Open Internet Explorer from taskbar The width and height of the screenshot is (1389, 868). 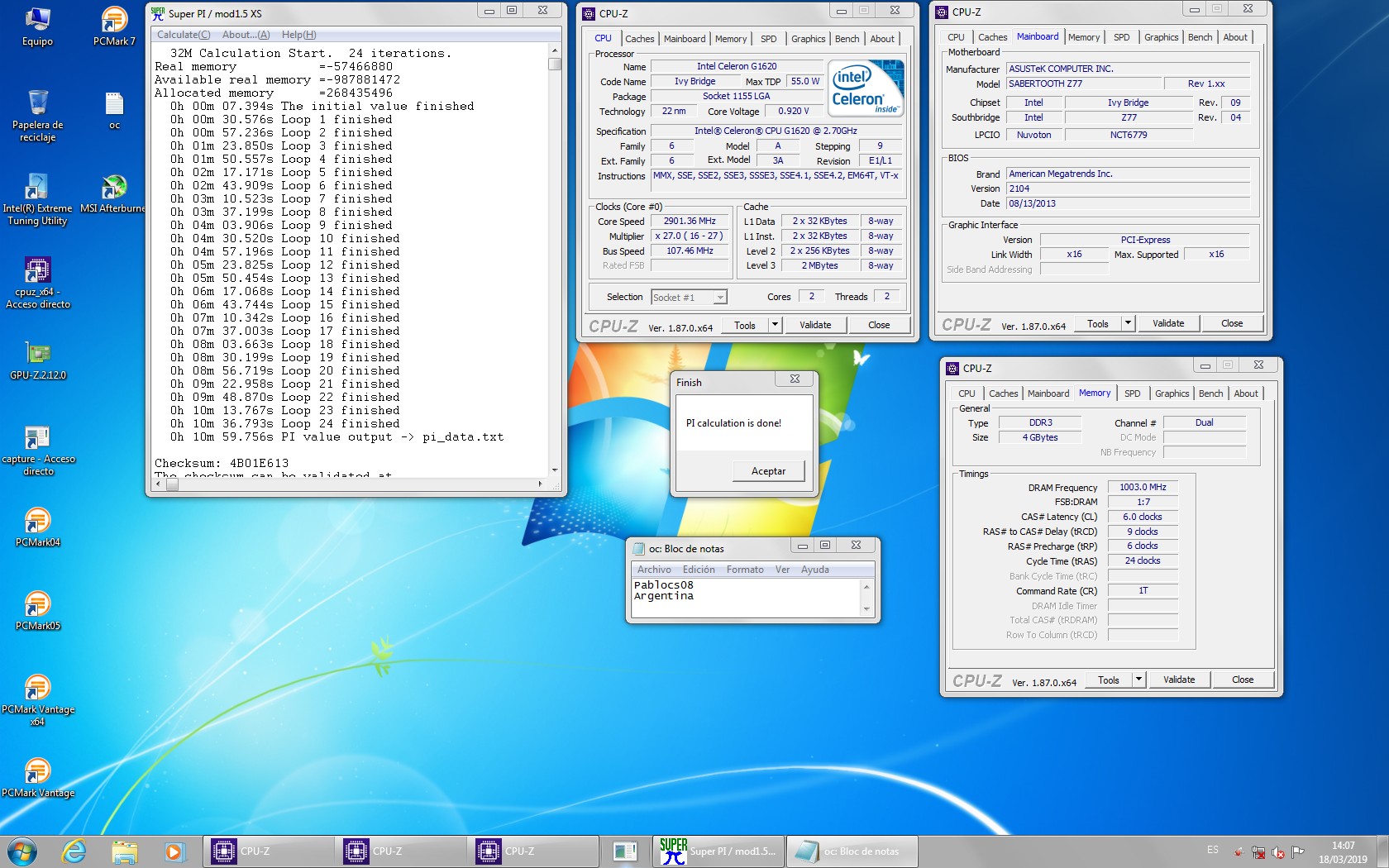coord(74,851)
